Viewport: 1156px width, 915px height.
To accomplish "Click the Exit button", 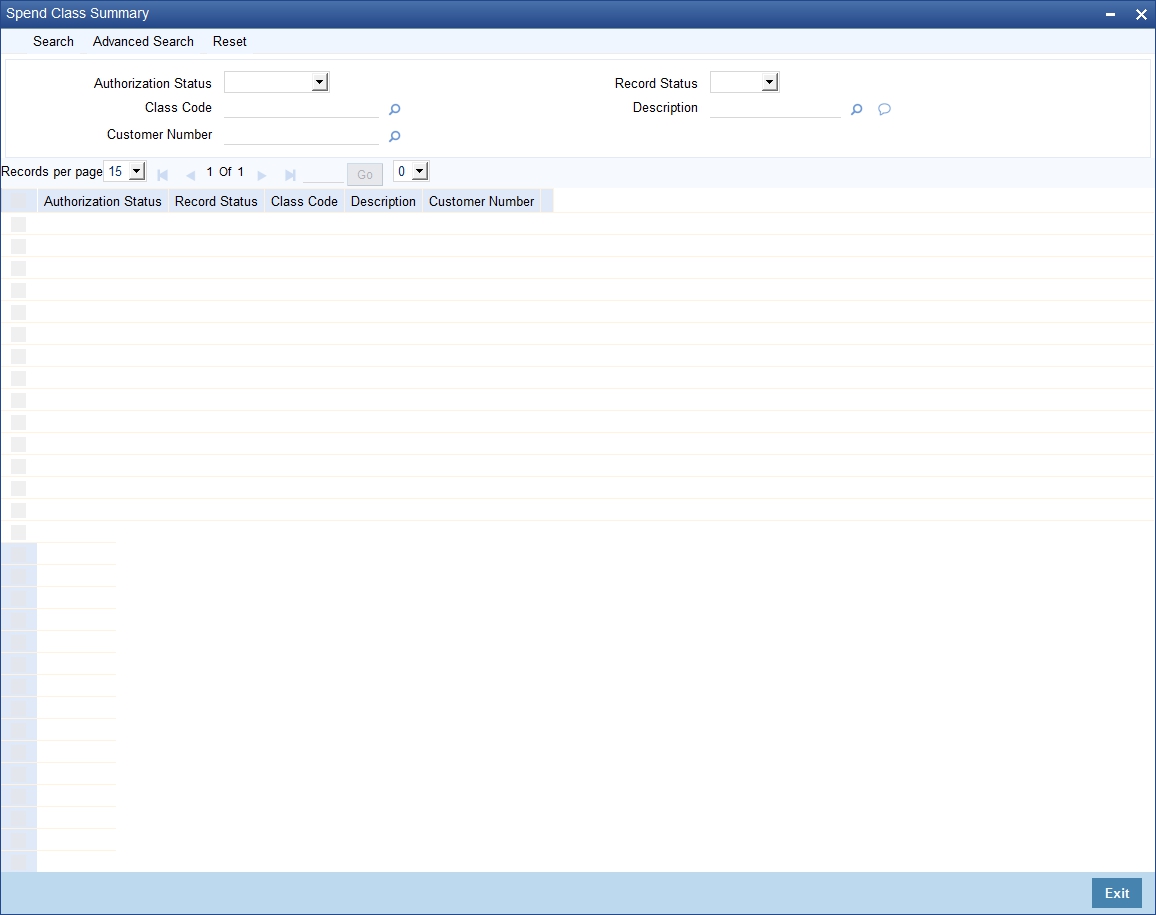I will pyautogui.click(x=1116, y=893).
